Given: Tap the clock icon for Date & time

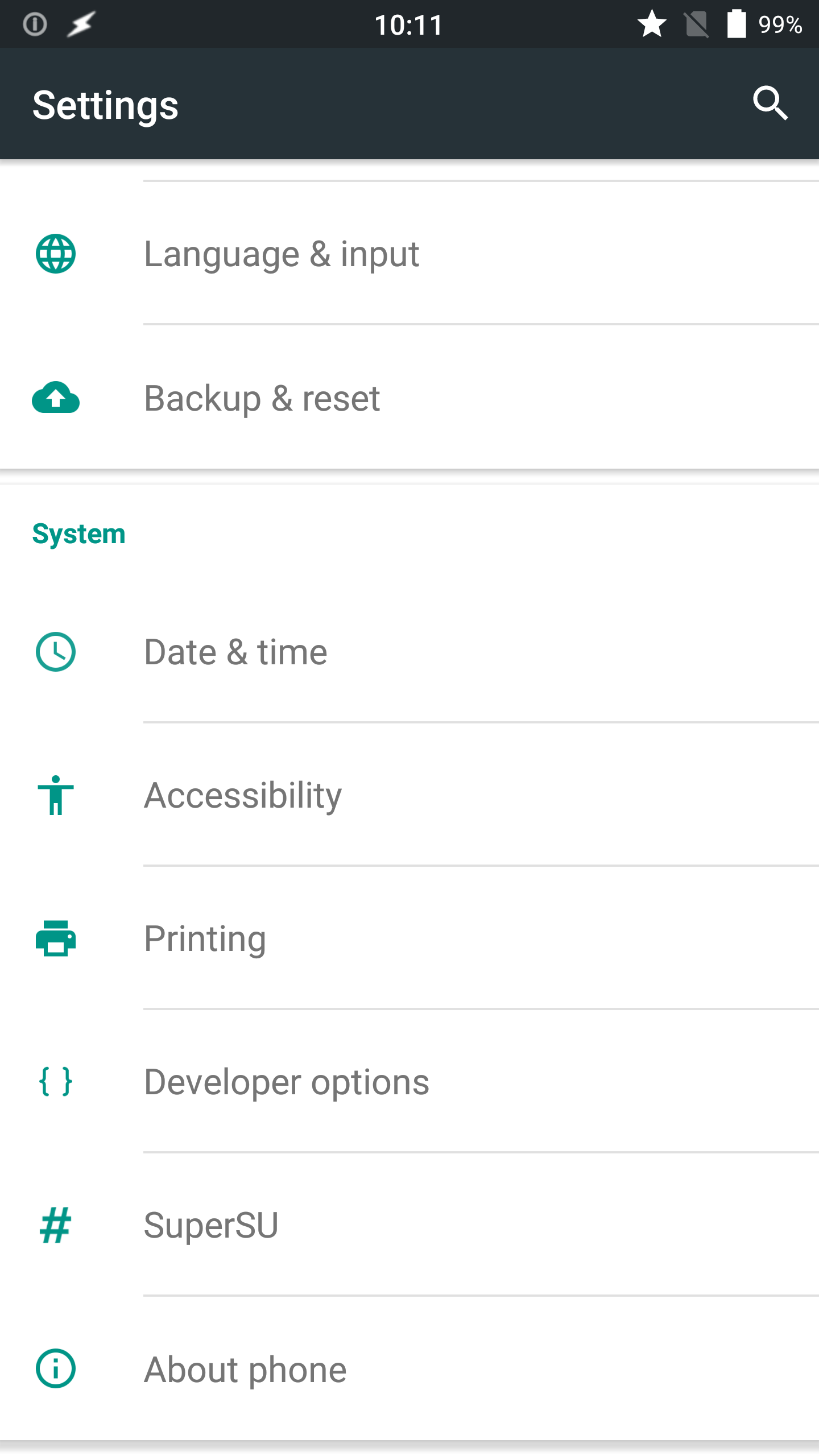Looking at the screenshot, I should point(56,652).
